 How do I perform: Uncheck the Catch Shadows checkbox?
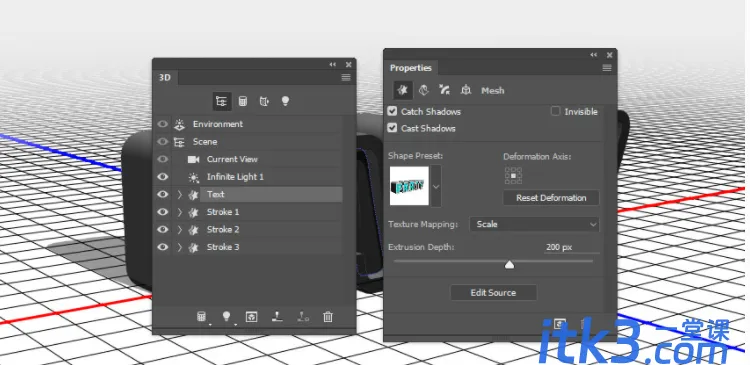pos(392,111)
